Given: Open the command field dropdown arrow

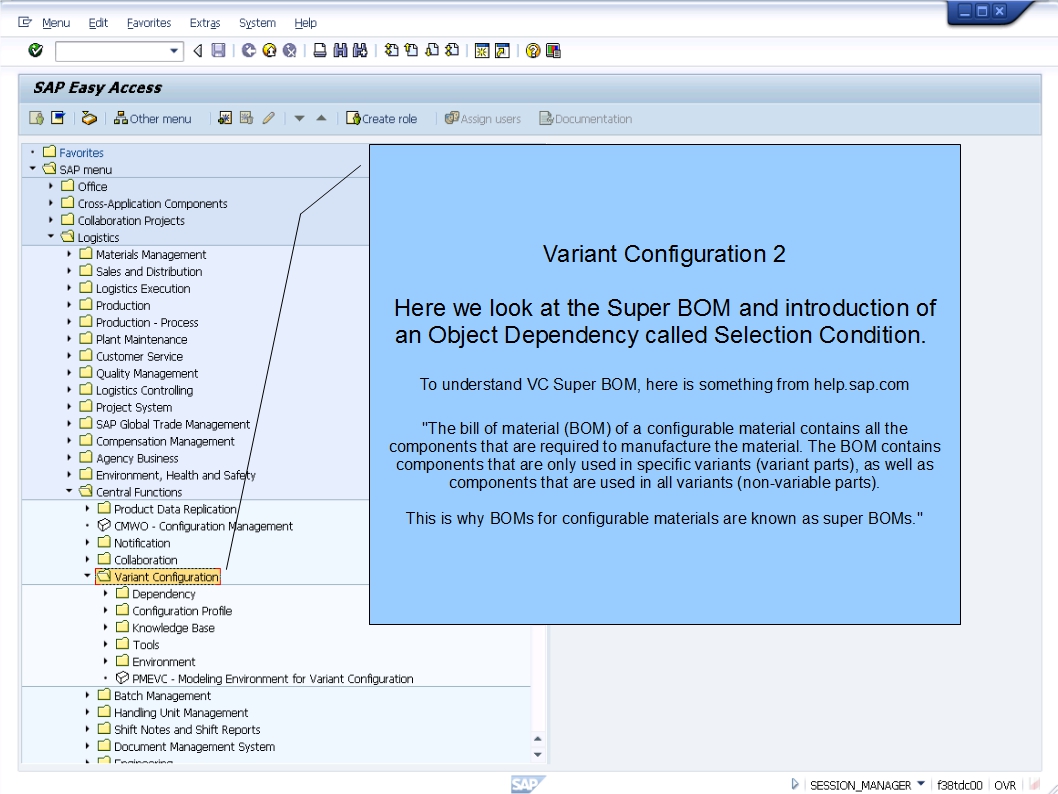Looking at the screenshot, I should point(174,51).
